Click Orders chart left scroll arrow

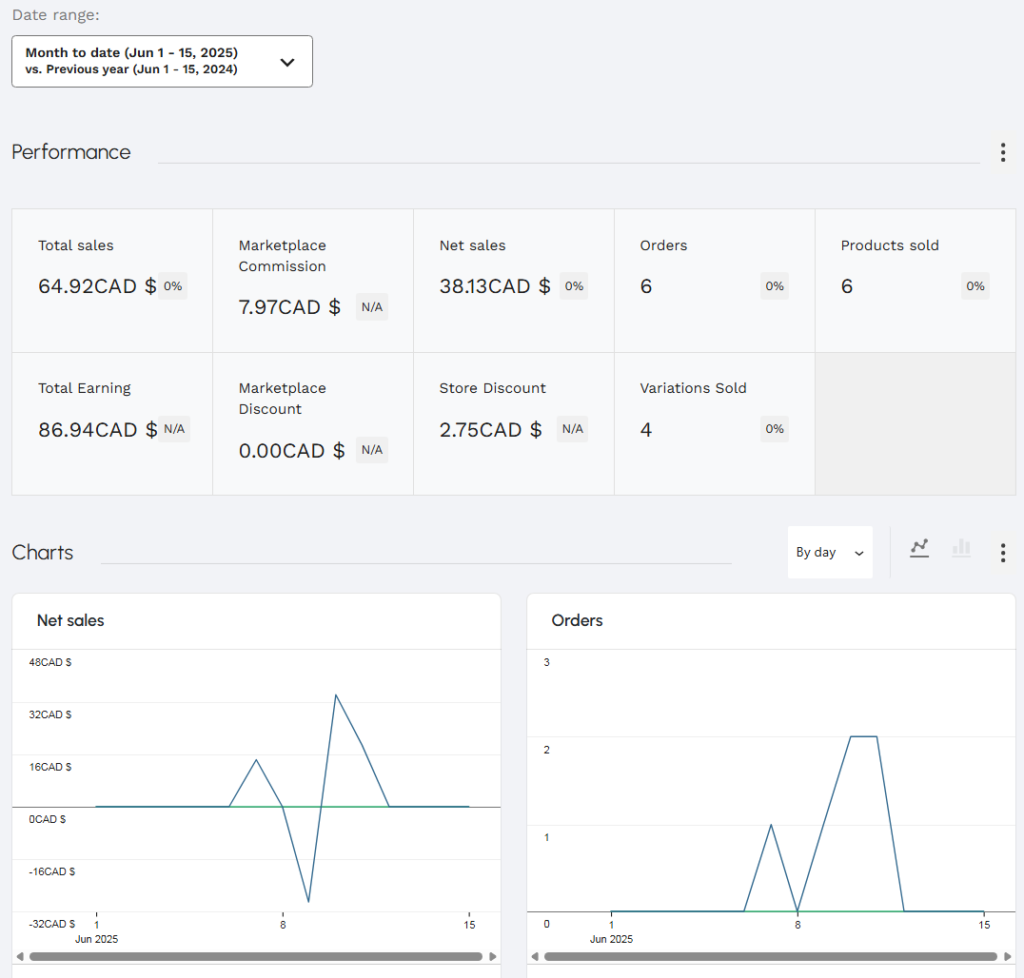click(x=534, y=957)
